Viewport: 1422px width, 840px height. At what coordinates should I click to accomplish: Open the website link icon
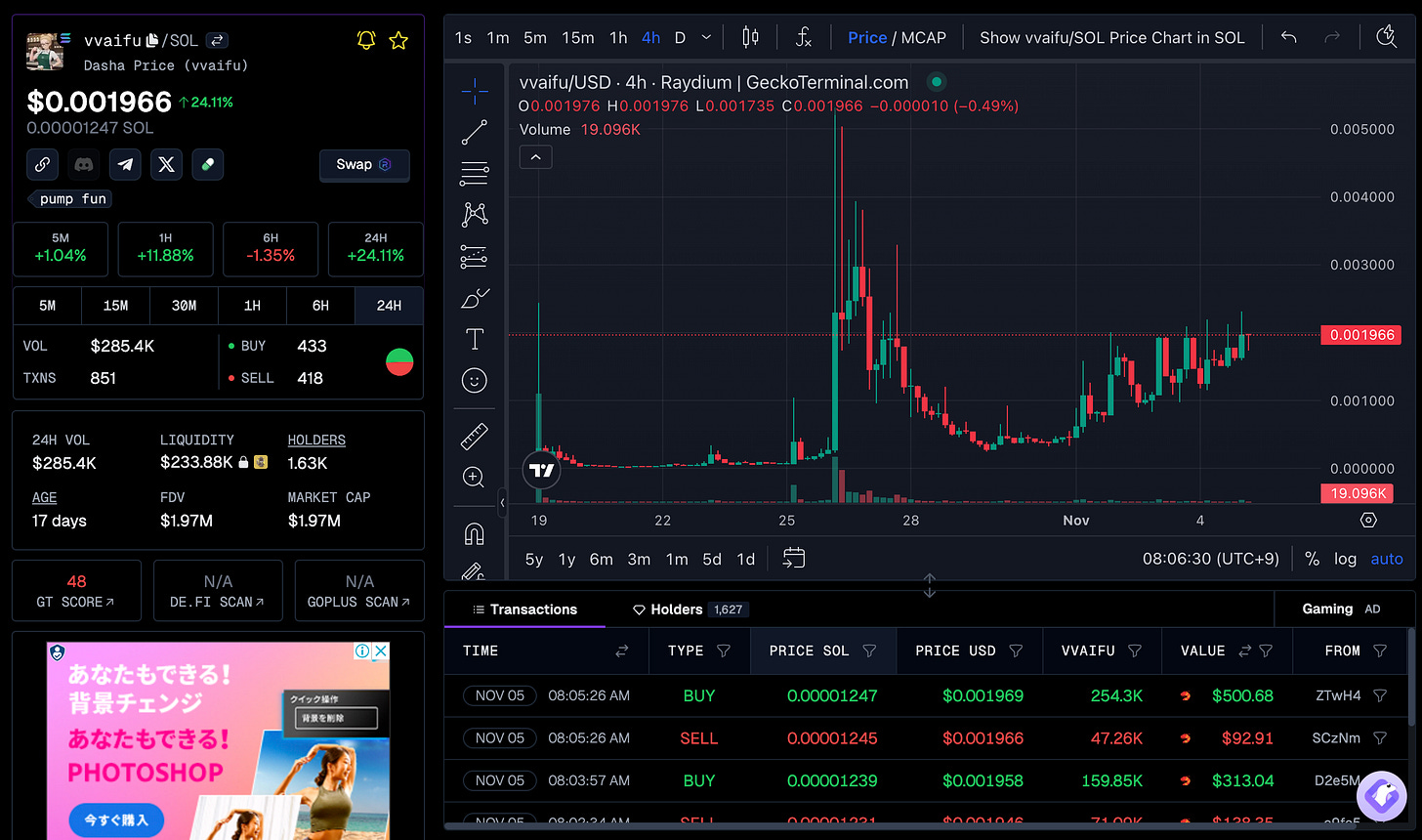click(x=43, y=164)
